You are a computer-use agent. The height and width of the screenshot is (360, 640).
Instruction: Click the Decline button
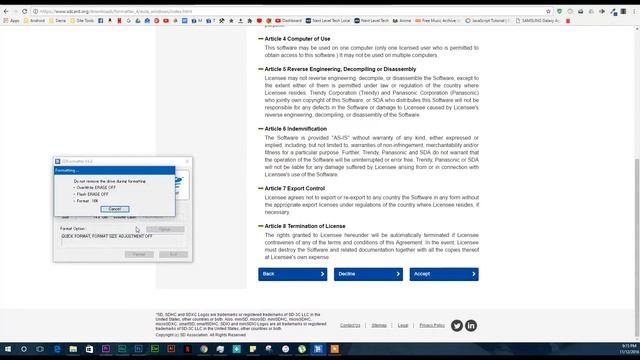(368, 274)
